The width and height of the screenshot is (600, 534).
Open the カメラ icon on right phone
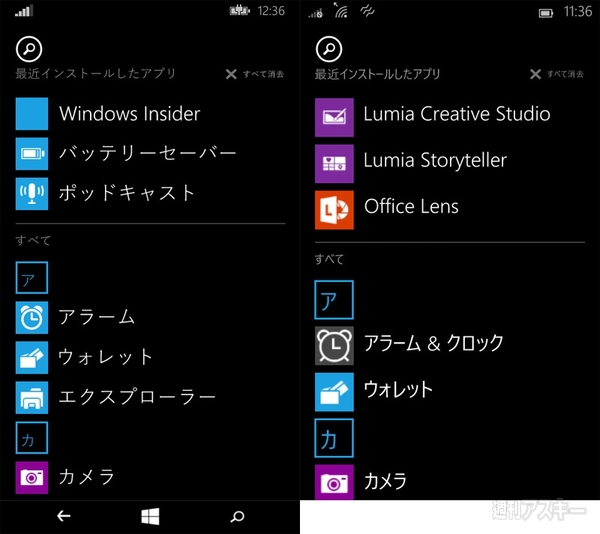pyautogui.click(x=334, y=482)
